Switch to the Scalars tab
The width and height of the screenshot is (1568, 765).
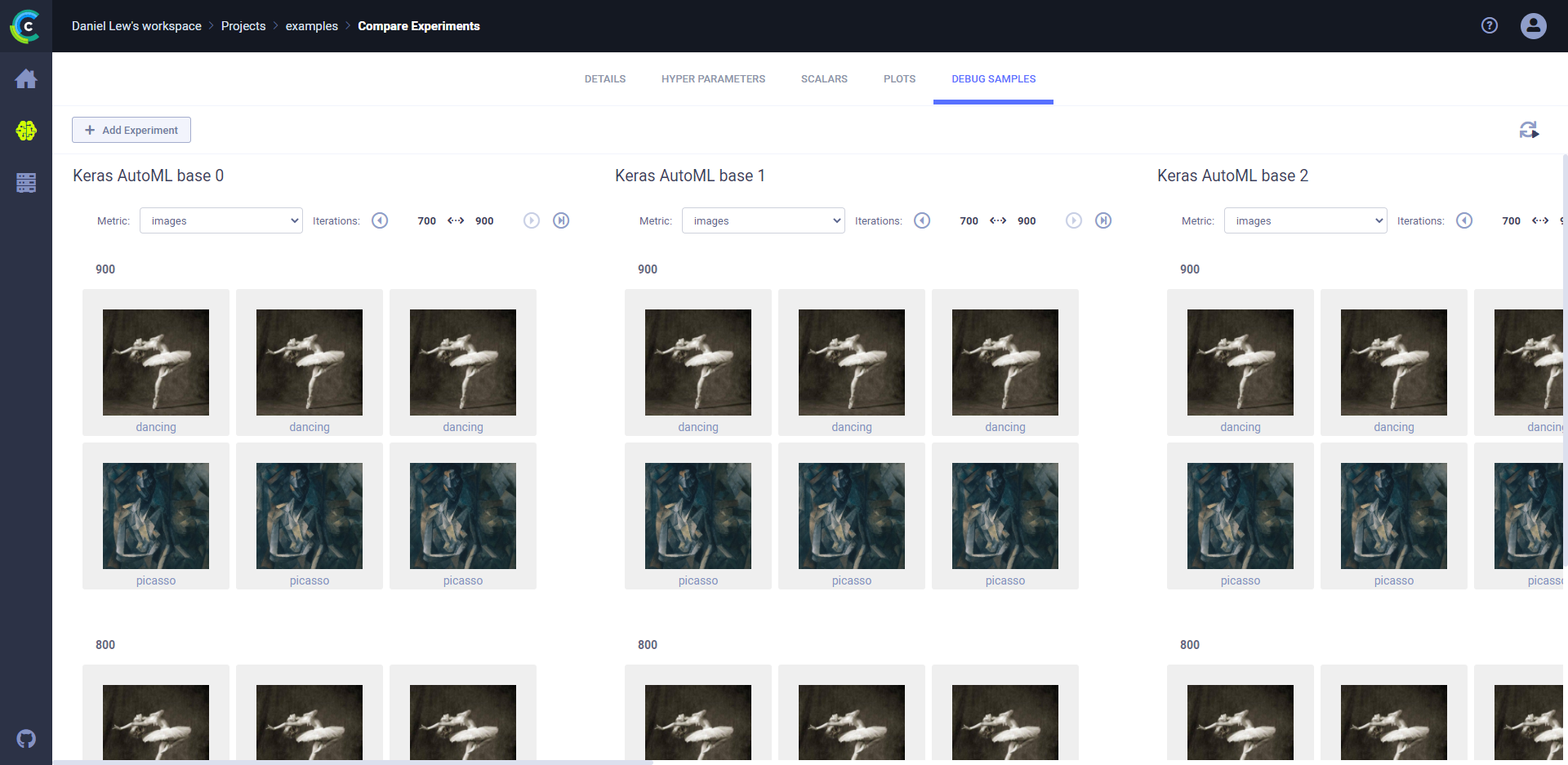824,79
